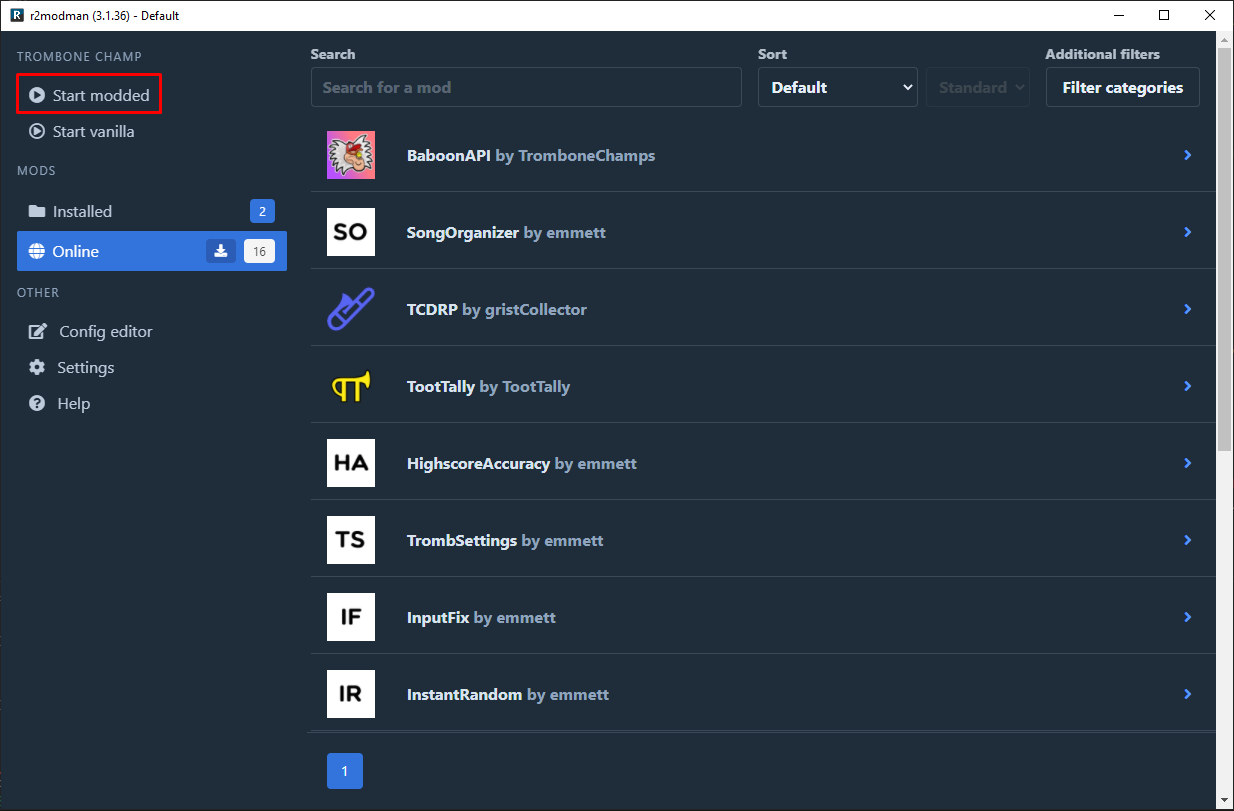
Task: Open the Default sort dropdown
Action: point(838,87)
